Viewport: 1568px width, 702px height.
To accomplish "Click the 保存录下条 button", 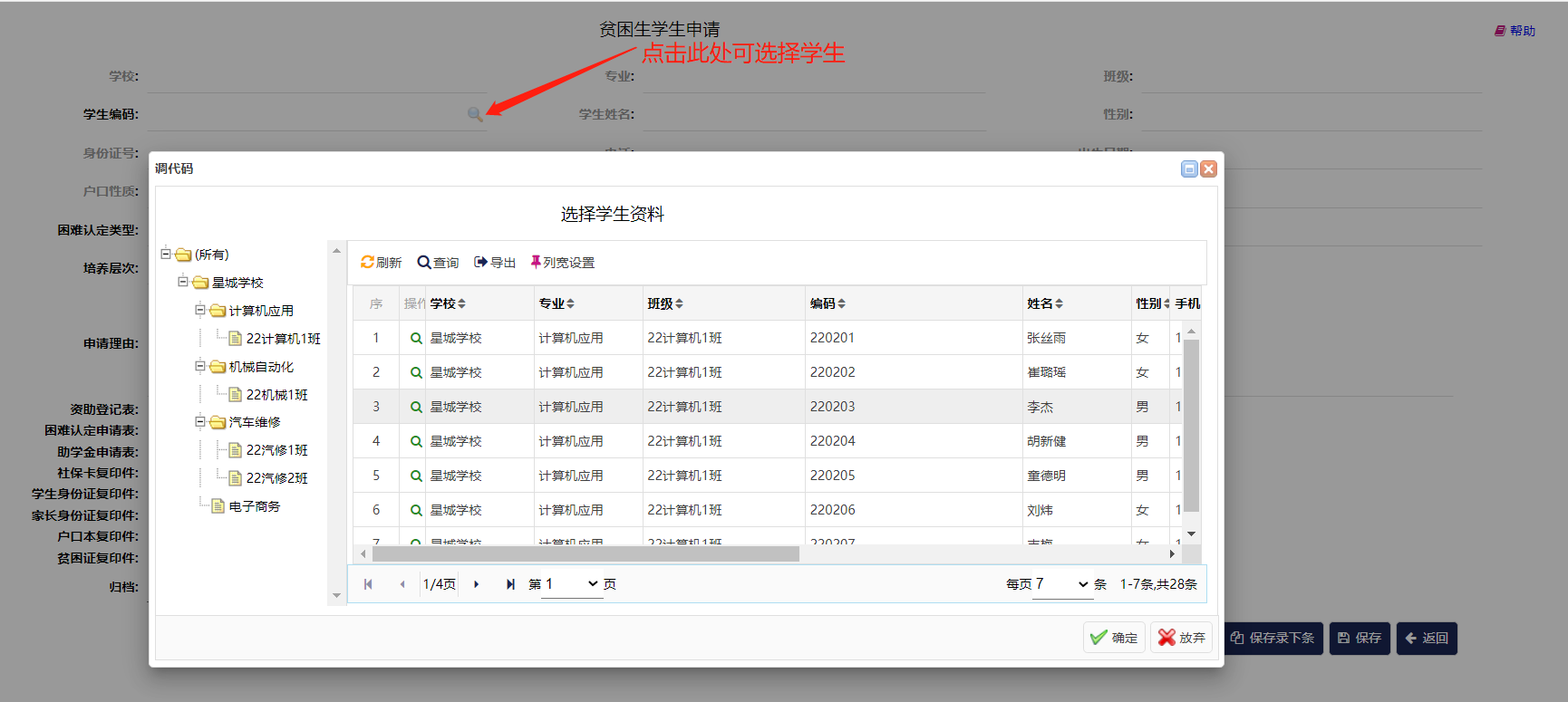I will tap(1273, 639).
